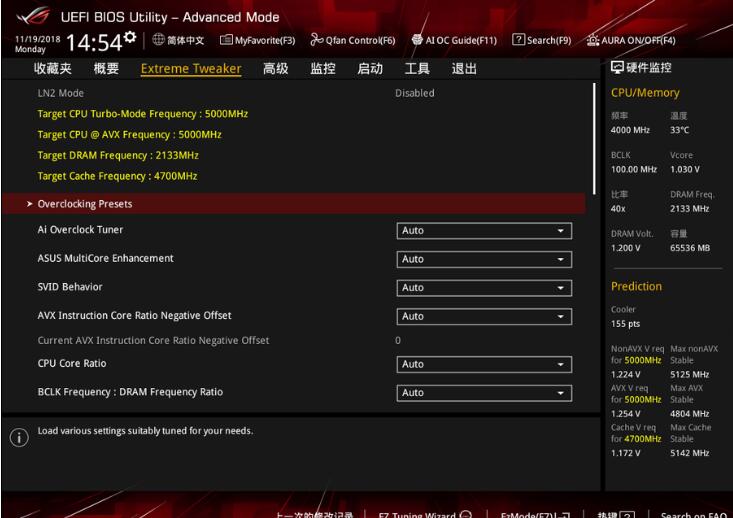The width and height of the screenshot is (733, 518).
Task: Click Prediction heading in monitor panel
Action: [x=636, y=286]
